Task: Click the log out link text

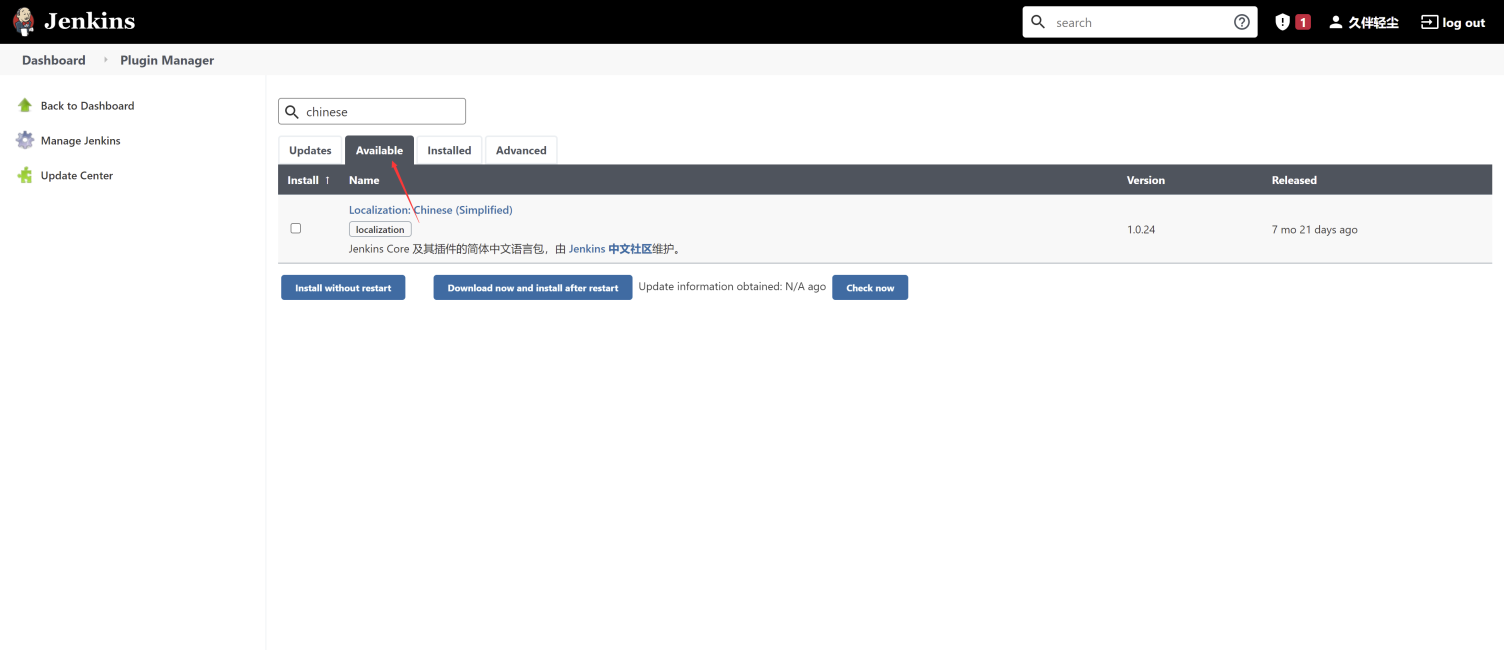Action: click(x=1464, y=22)
